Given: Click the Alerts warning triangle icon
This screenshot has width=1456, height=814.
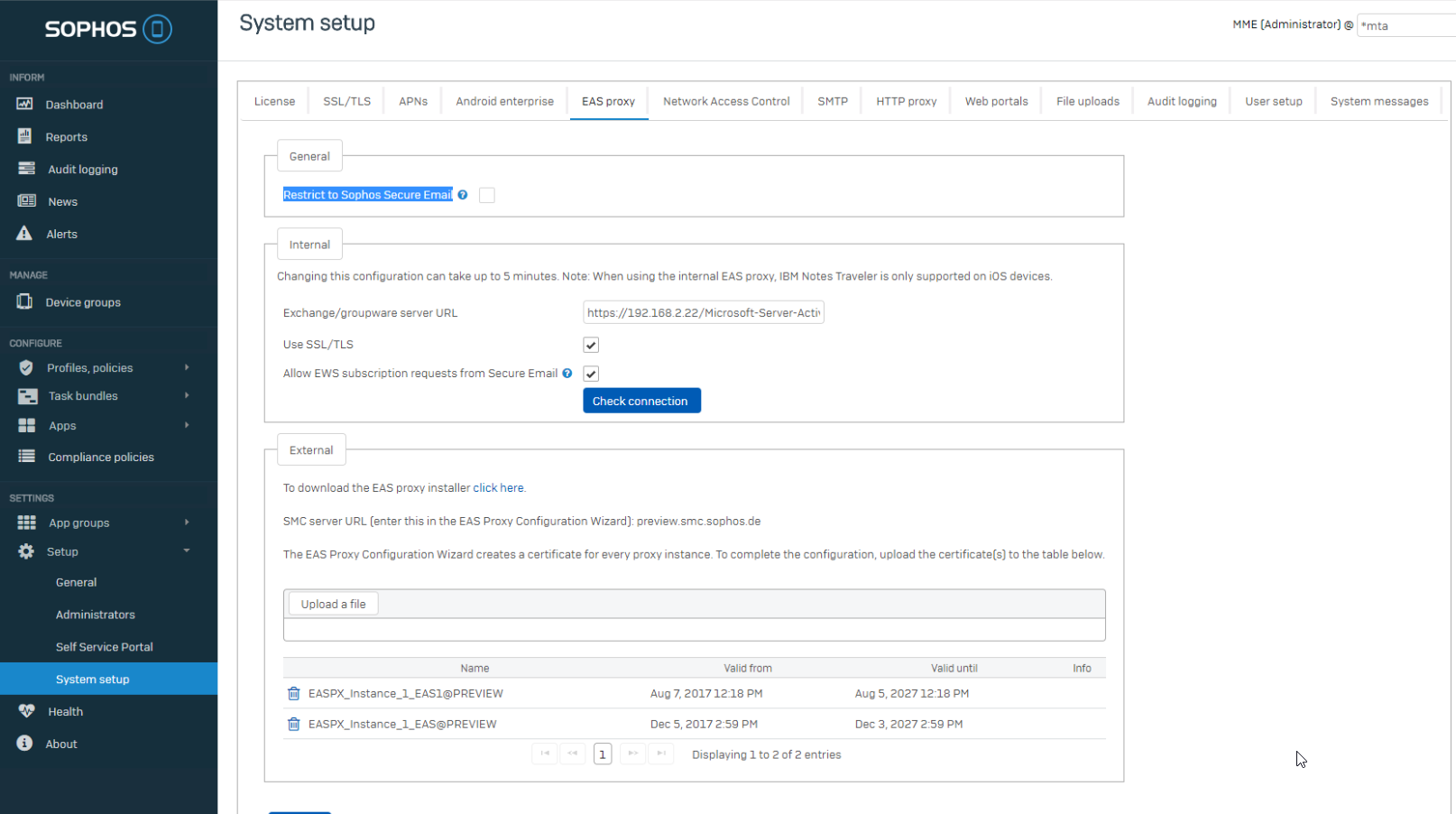Looking at the screenshot, I should 25,233.
